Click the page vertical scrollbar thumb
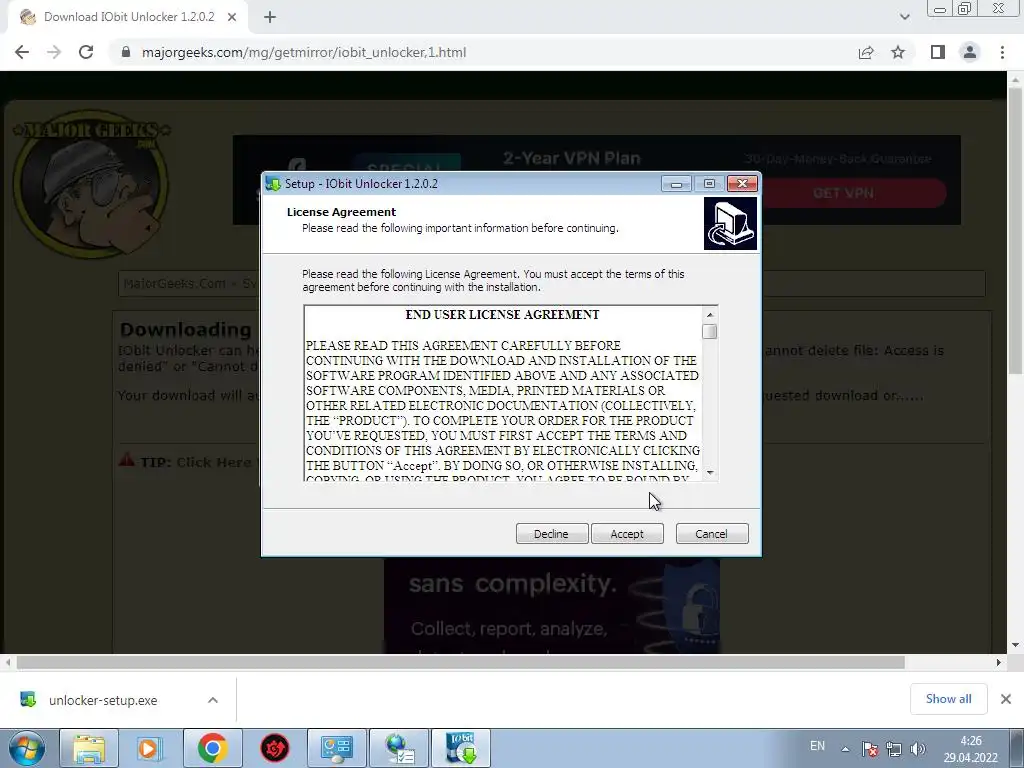This screenshot has width=1024, height=768. [1015, 230]
